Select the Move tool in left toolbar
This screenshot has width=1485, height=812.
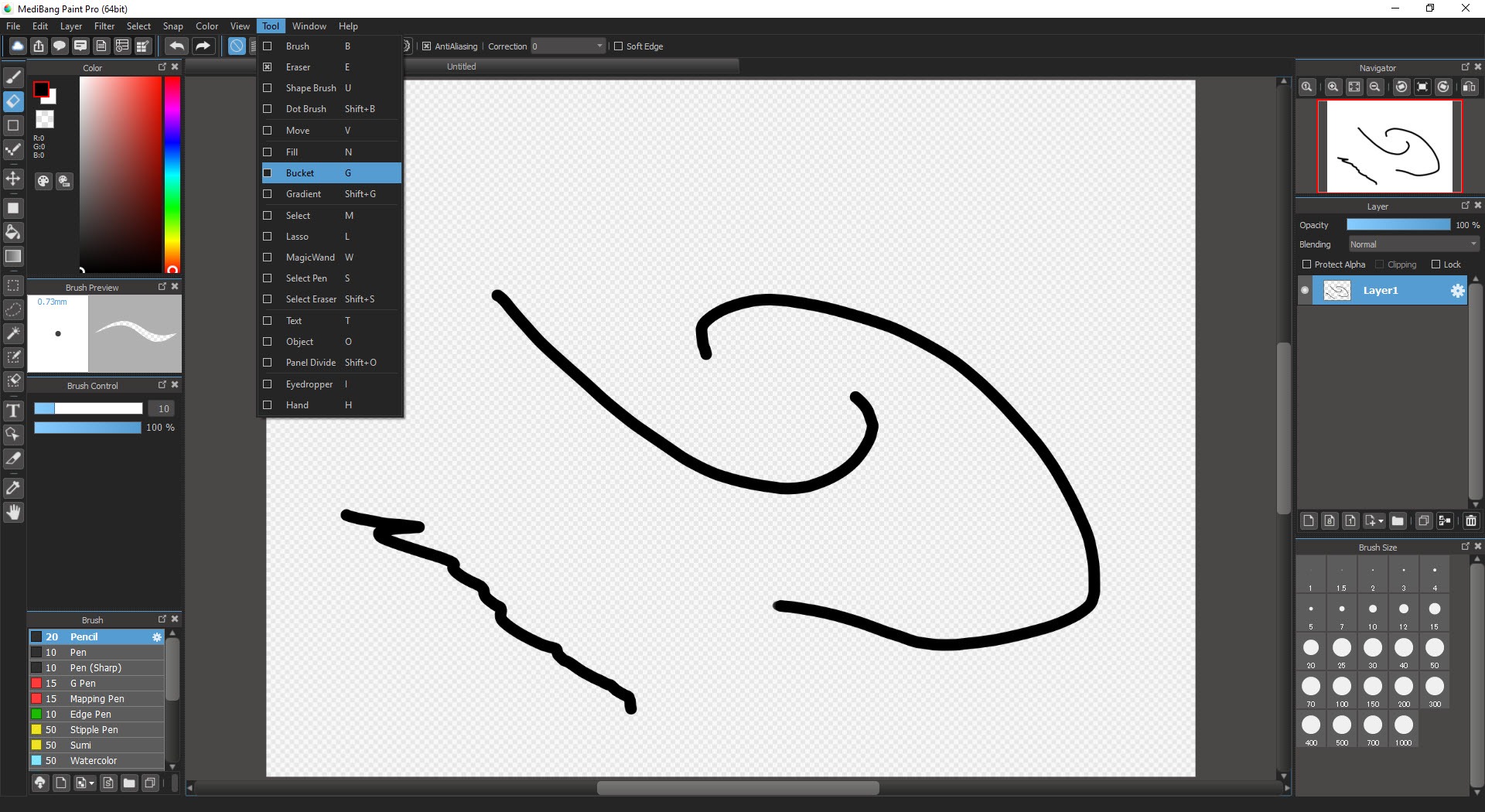tap(13, 179)
